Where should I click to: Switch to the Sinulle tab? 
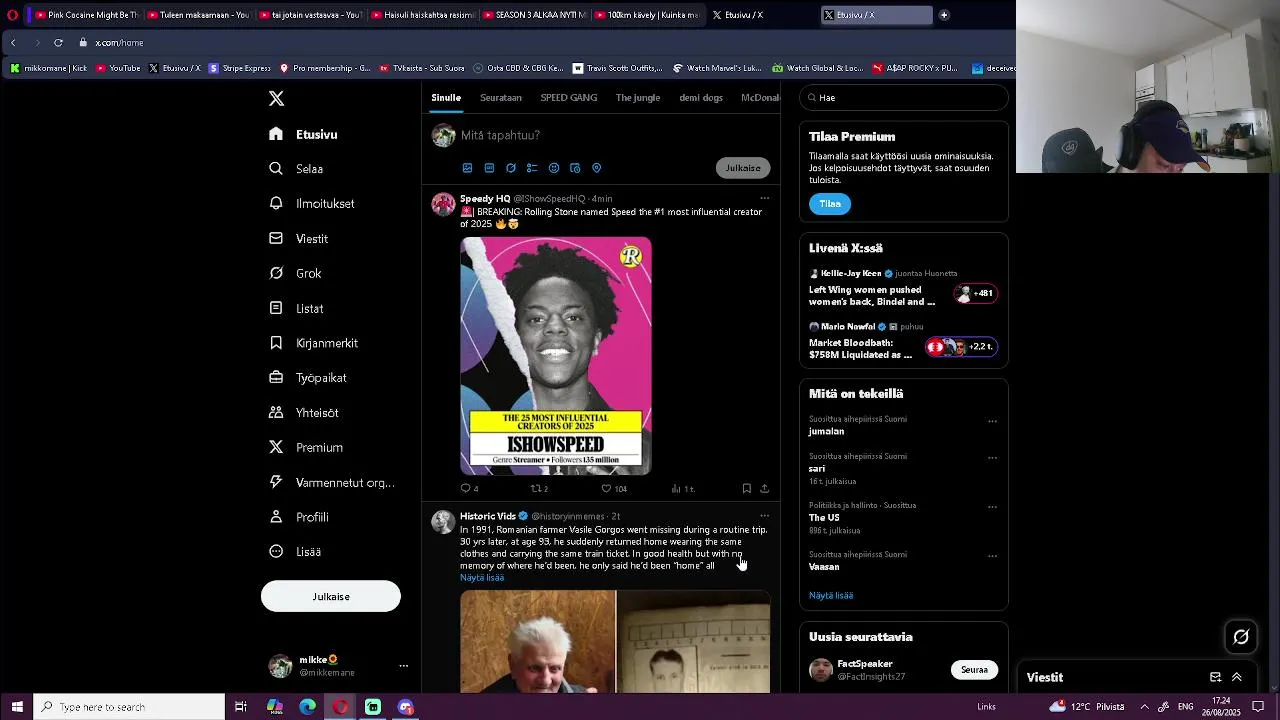point(446,98)
